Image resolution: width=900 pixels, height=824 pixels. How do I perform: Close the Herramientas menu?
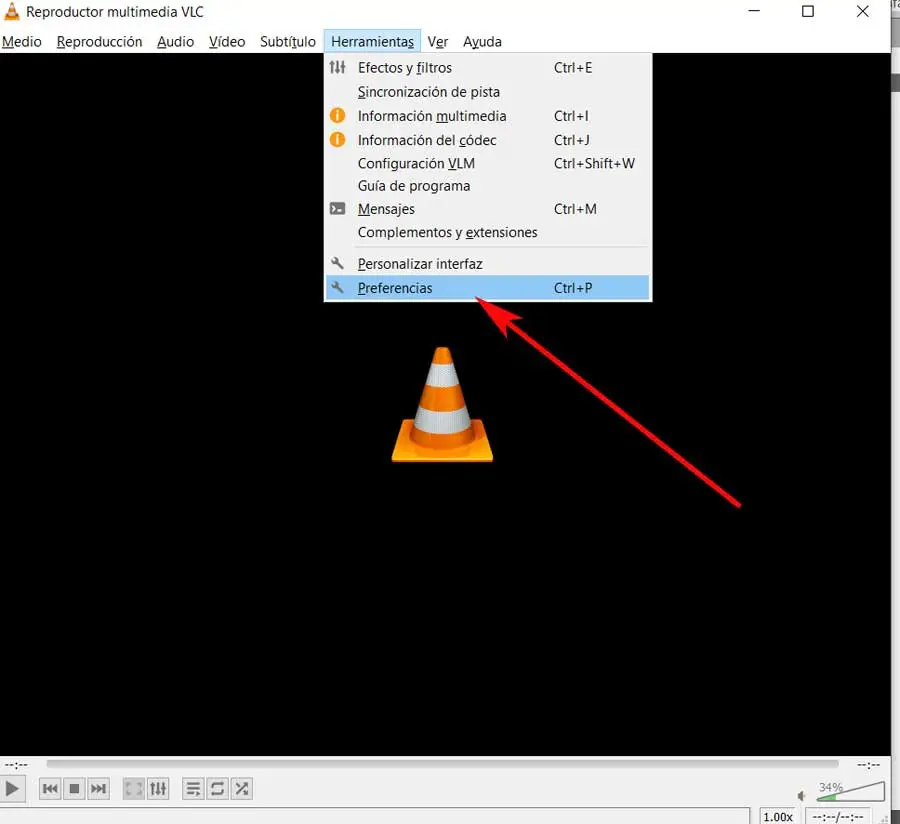[x=372, y=41]
